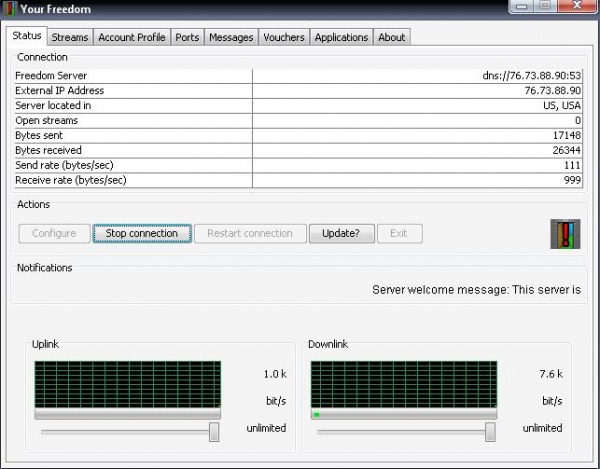Click the Downlink speed limit slider handle
The width and height of the screenshot is (600, 469).
pos(490,432)
